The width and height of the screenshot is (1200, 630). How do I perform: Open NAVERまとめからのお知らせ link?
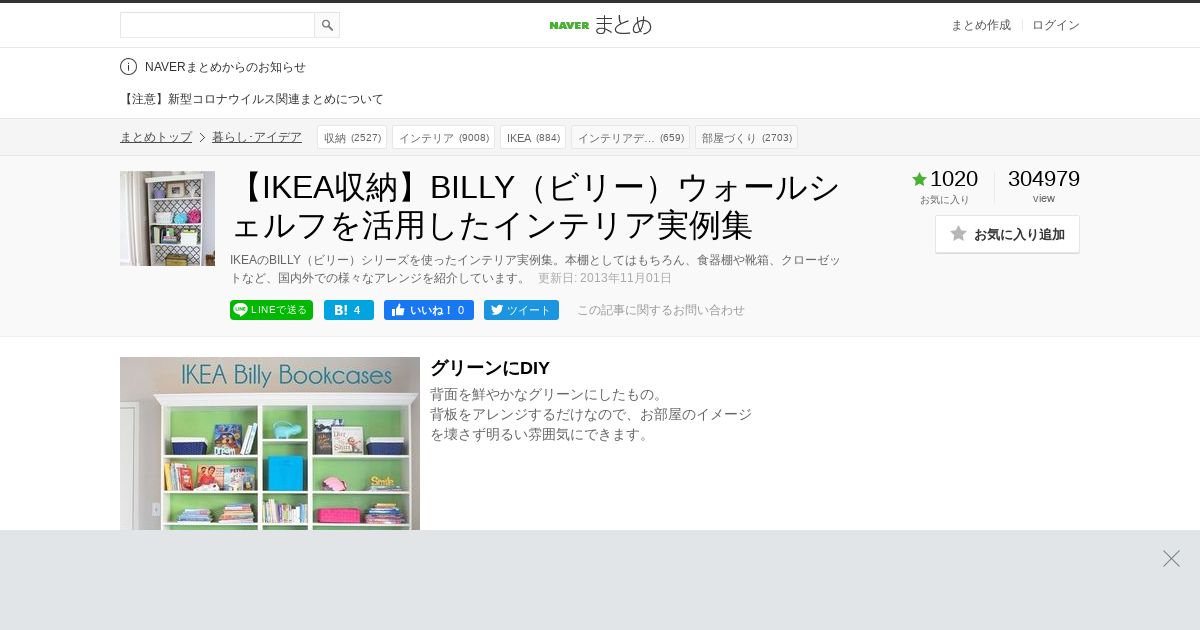225,67
